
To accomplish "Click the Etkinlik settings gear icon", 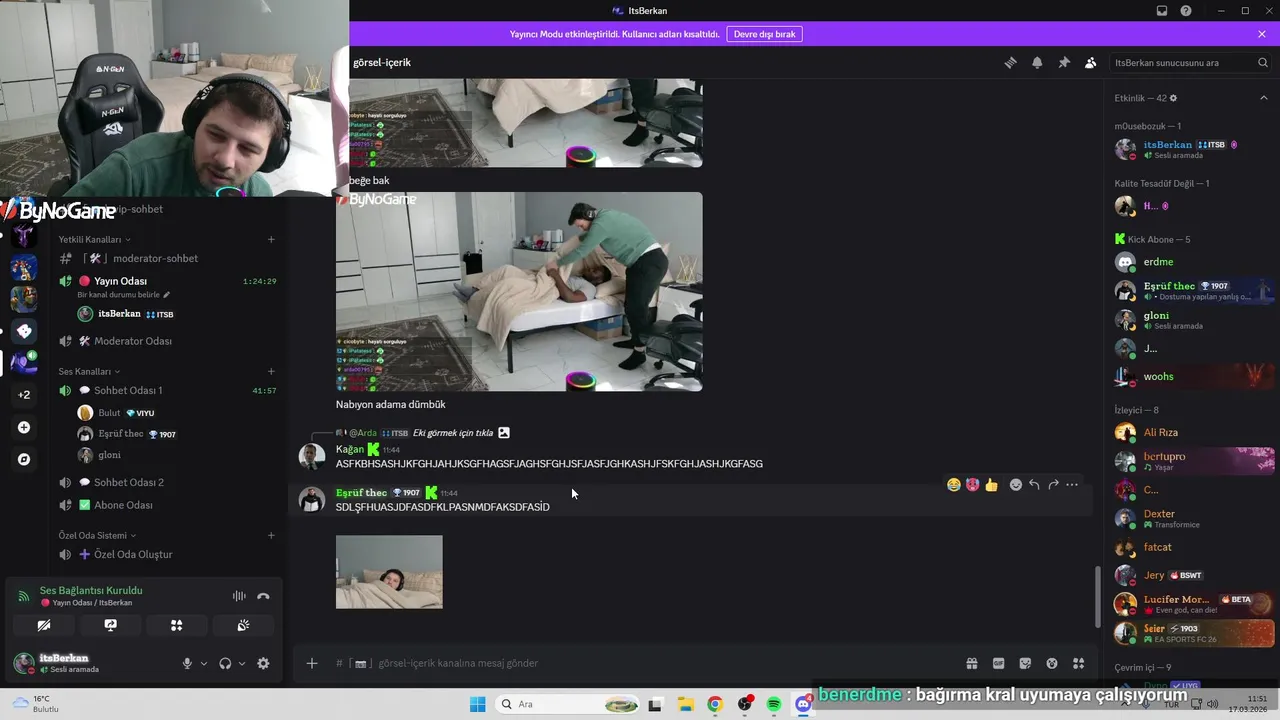I will pos(1173,98).
